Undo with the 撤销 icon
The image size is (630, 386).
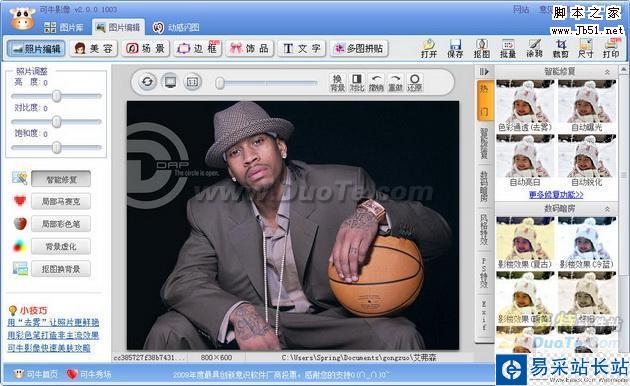(376, 82)
